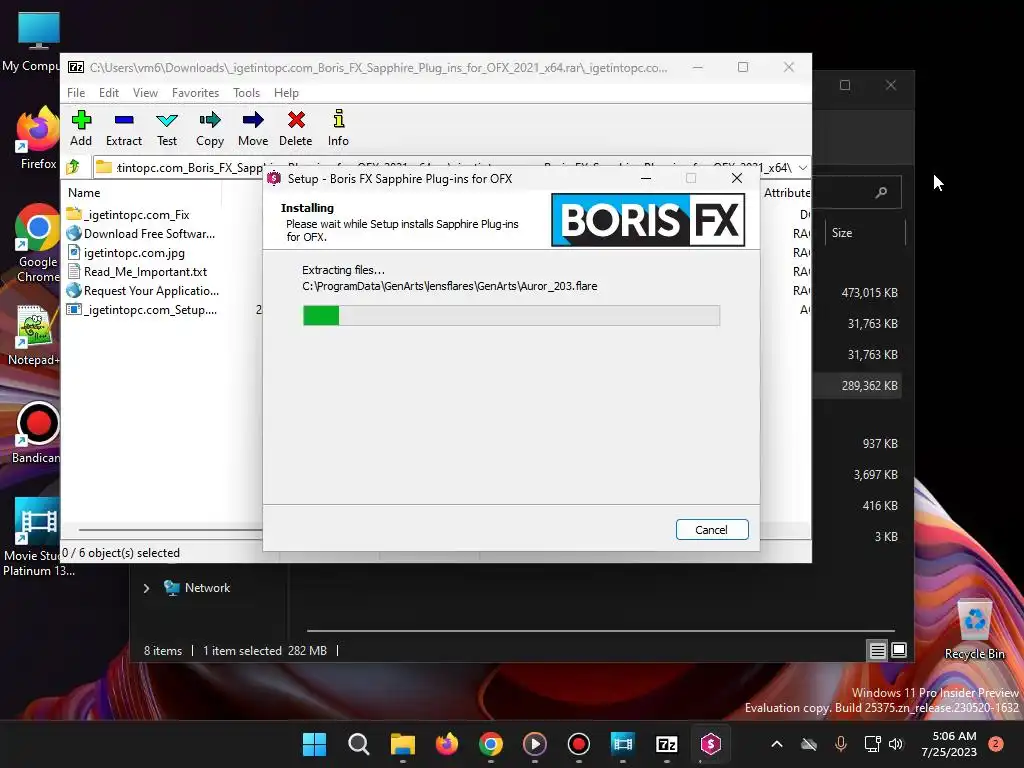Image resolution: width=1024 pixels, height=768 pixels.
Task: Cancel the Boris FX Sapphire installation
Action: 712,530
